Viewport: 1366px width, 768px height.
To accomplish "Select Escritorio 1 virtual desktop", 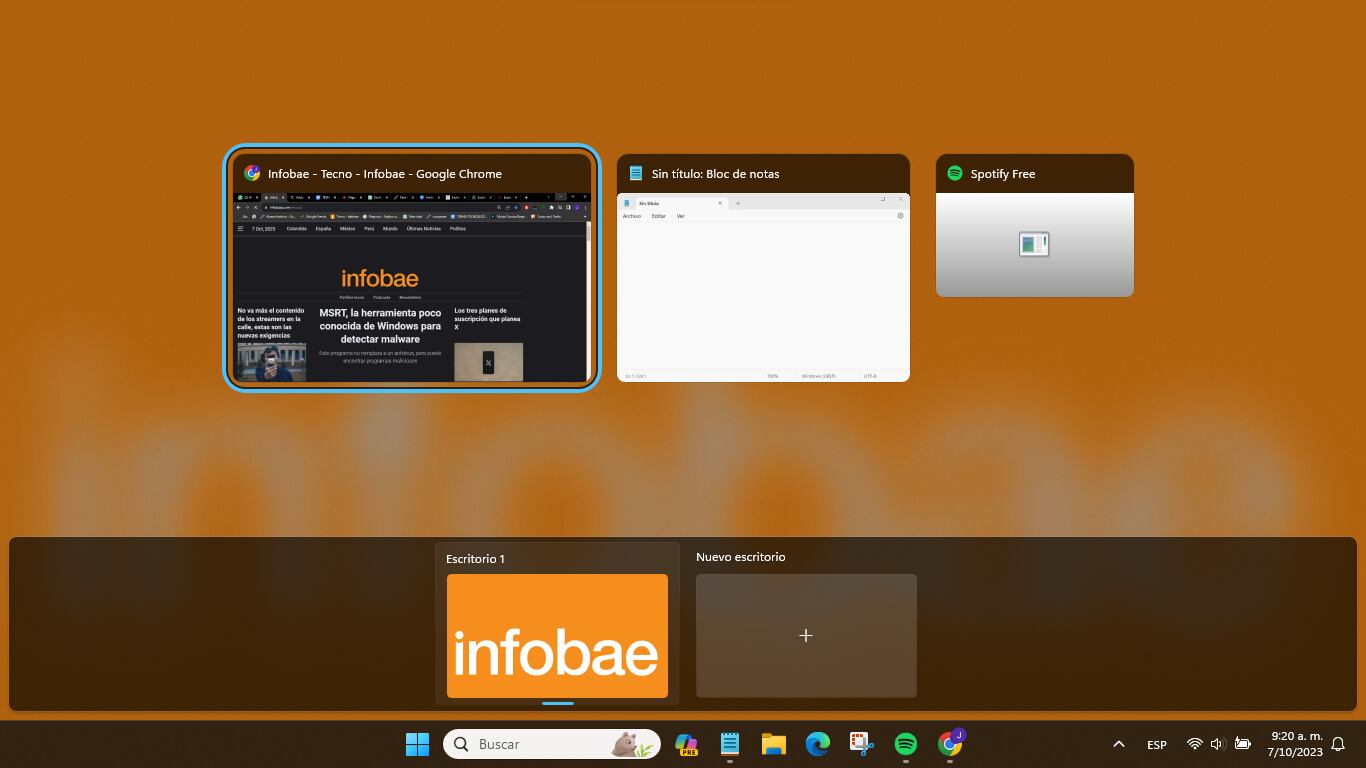I will pyautogui.click(x=557, y=635).
